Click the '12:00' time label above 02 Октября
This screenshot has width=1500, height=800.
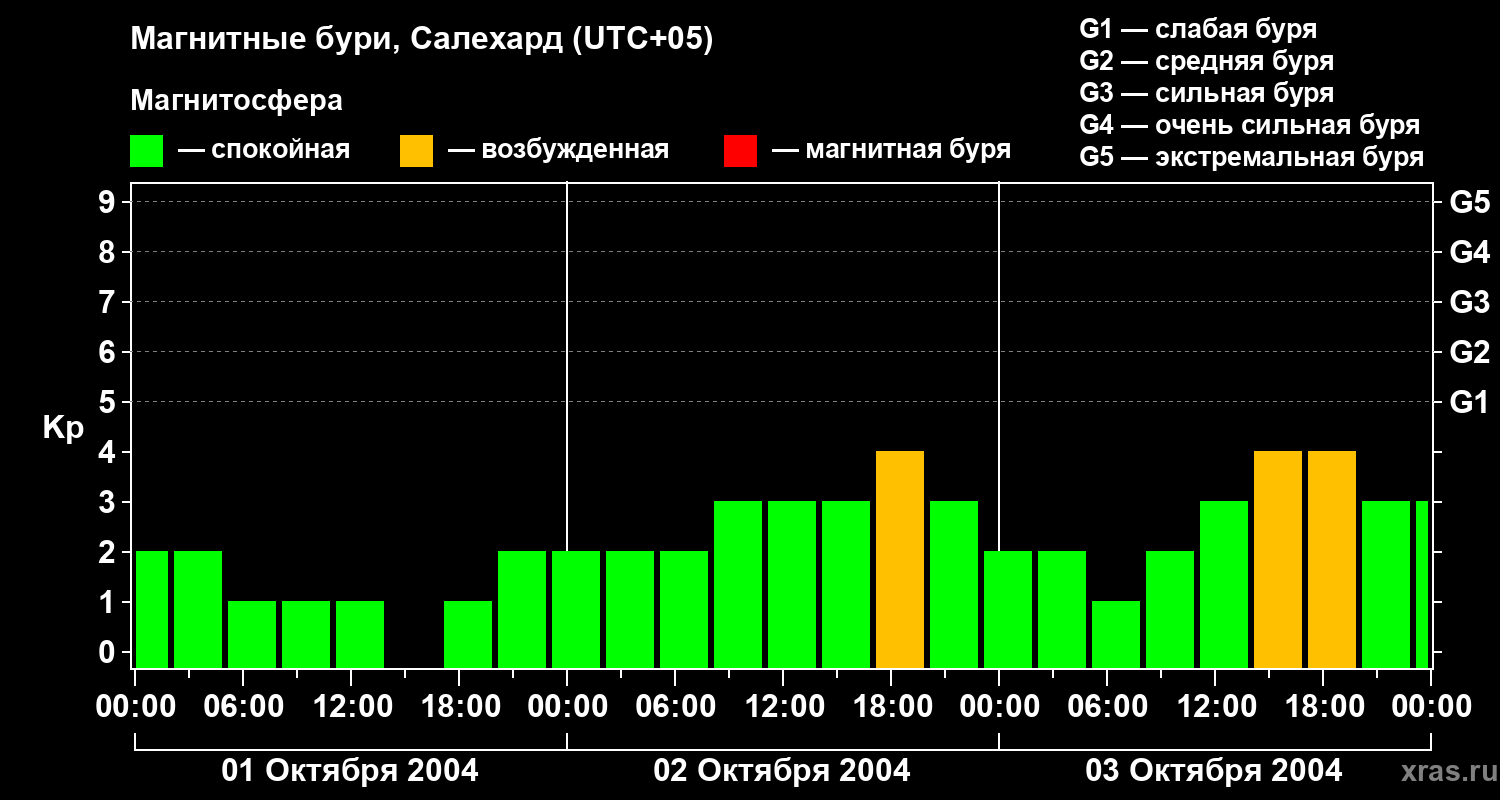point(783,707)
